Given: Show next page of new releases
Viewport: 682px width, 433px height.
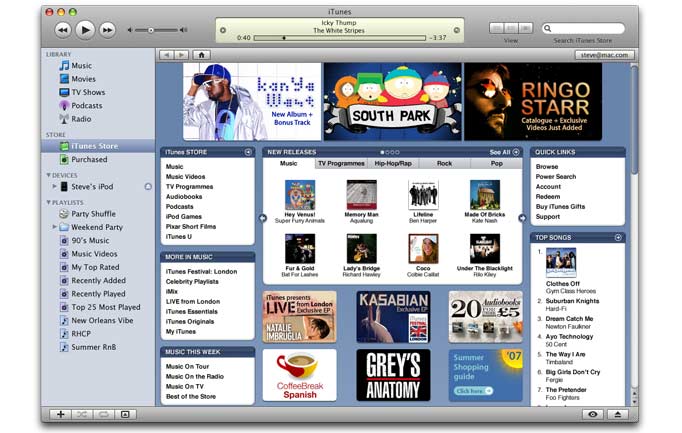Looking at the screenshot, I should [522, 218].
